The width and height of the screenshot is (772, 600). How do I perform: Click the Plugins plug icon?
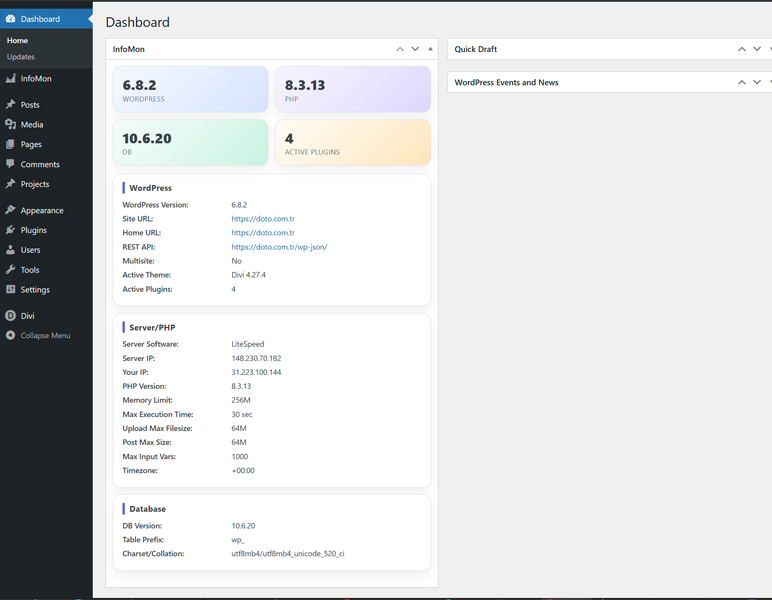click(x=10, y=230)
